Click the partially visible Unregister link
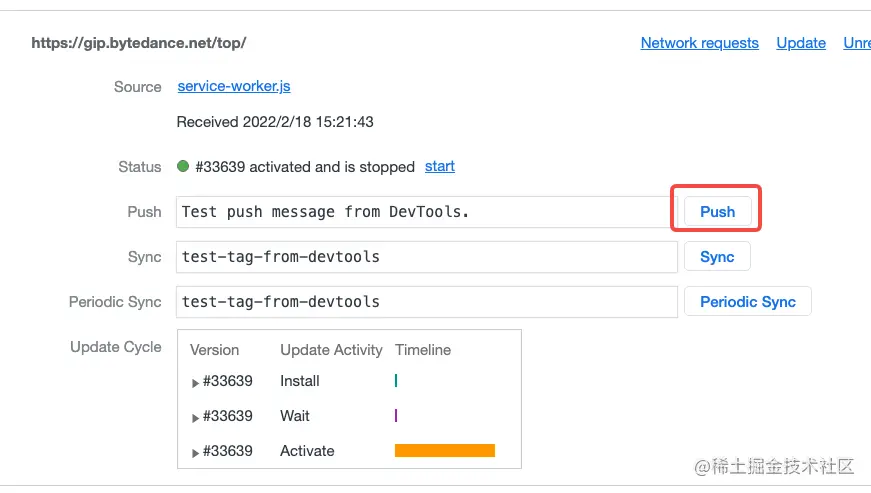Screen dimensions: 871x493 [856, 43]
